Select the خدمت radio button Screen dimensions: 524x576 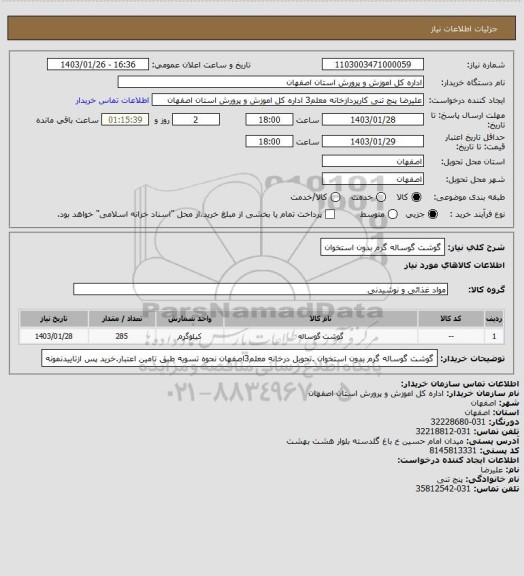point(381,197)
